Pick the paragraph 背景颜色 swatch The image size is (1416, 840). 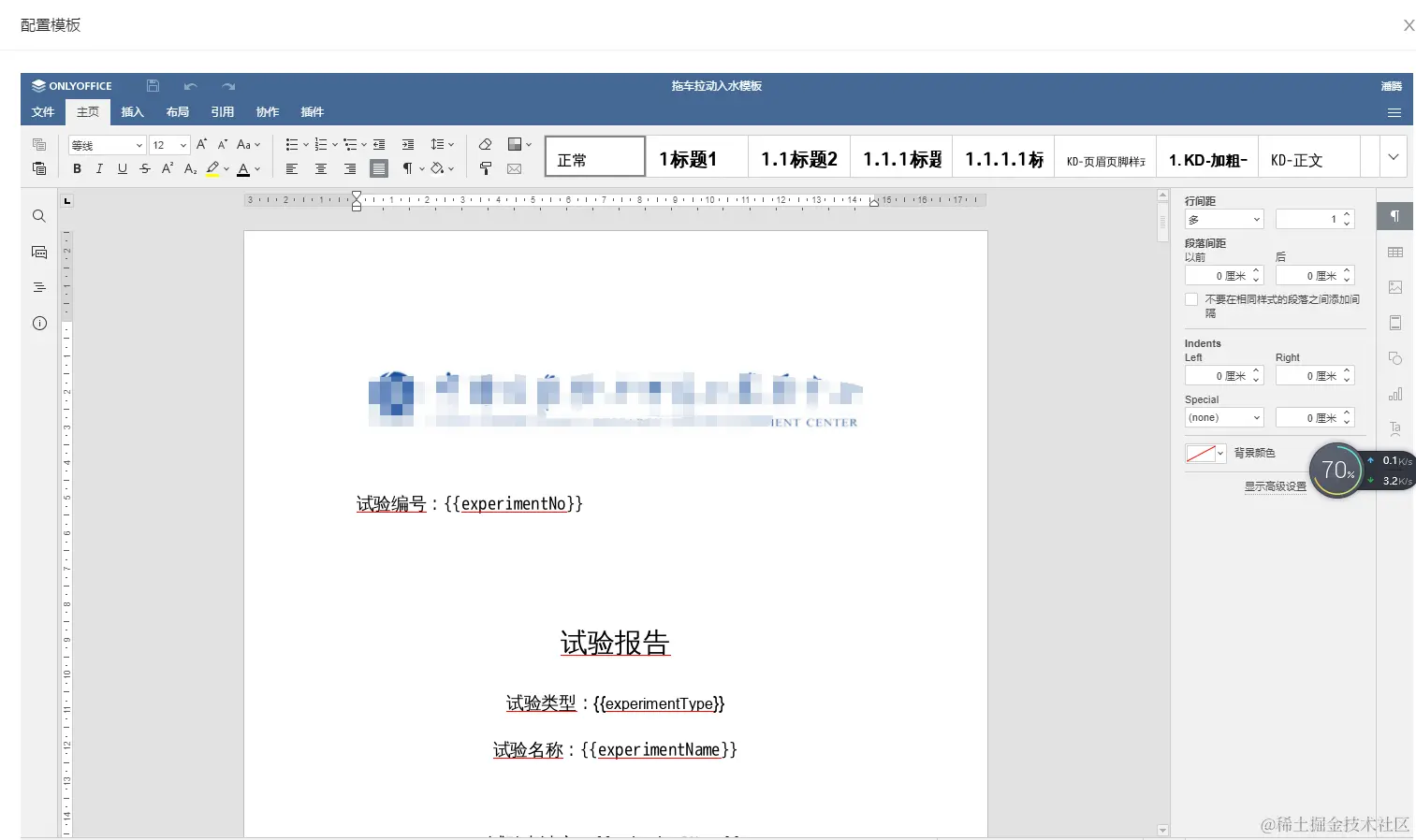pos(1205,453)
